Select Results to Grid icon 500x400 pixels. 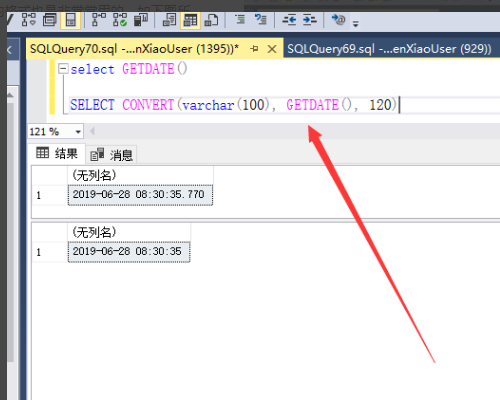click(190, 20)
